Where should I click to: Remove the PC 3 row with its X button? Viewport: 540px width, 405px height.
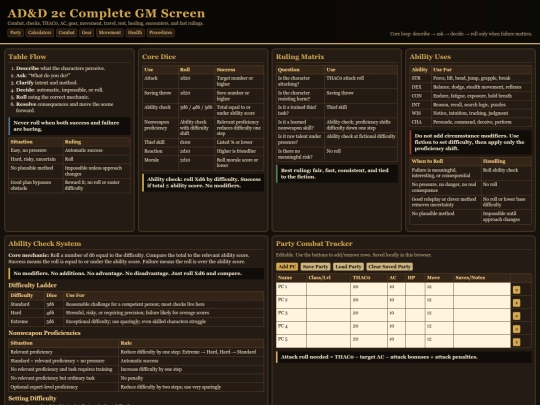[x=516, y=316]
